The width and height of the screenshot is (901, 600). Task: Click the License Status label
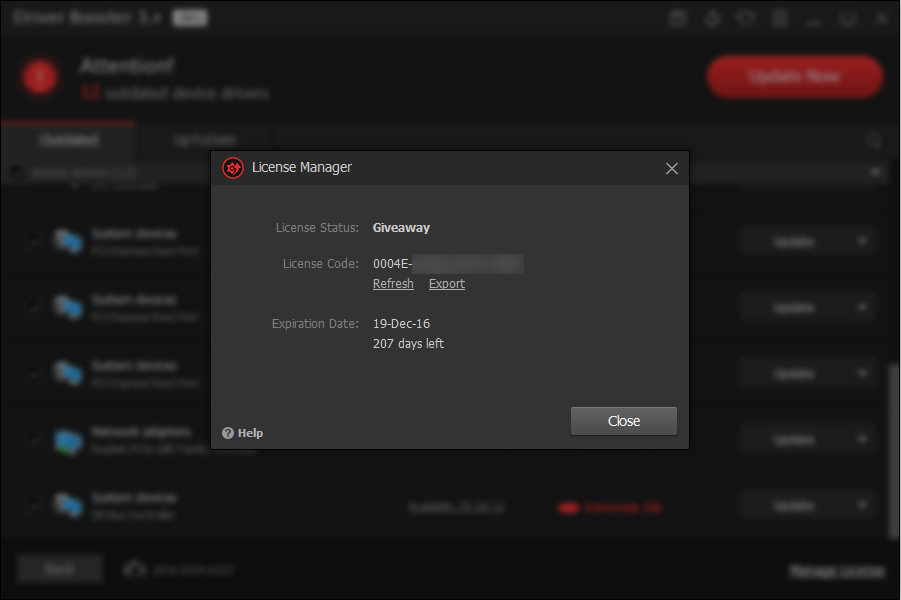pyautogui.click(x=317, y=228)
